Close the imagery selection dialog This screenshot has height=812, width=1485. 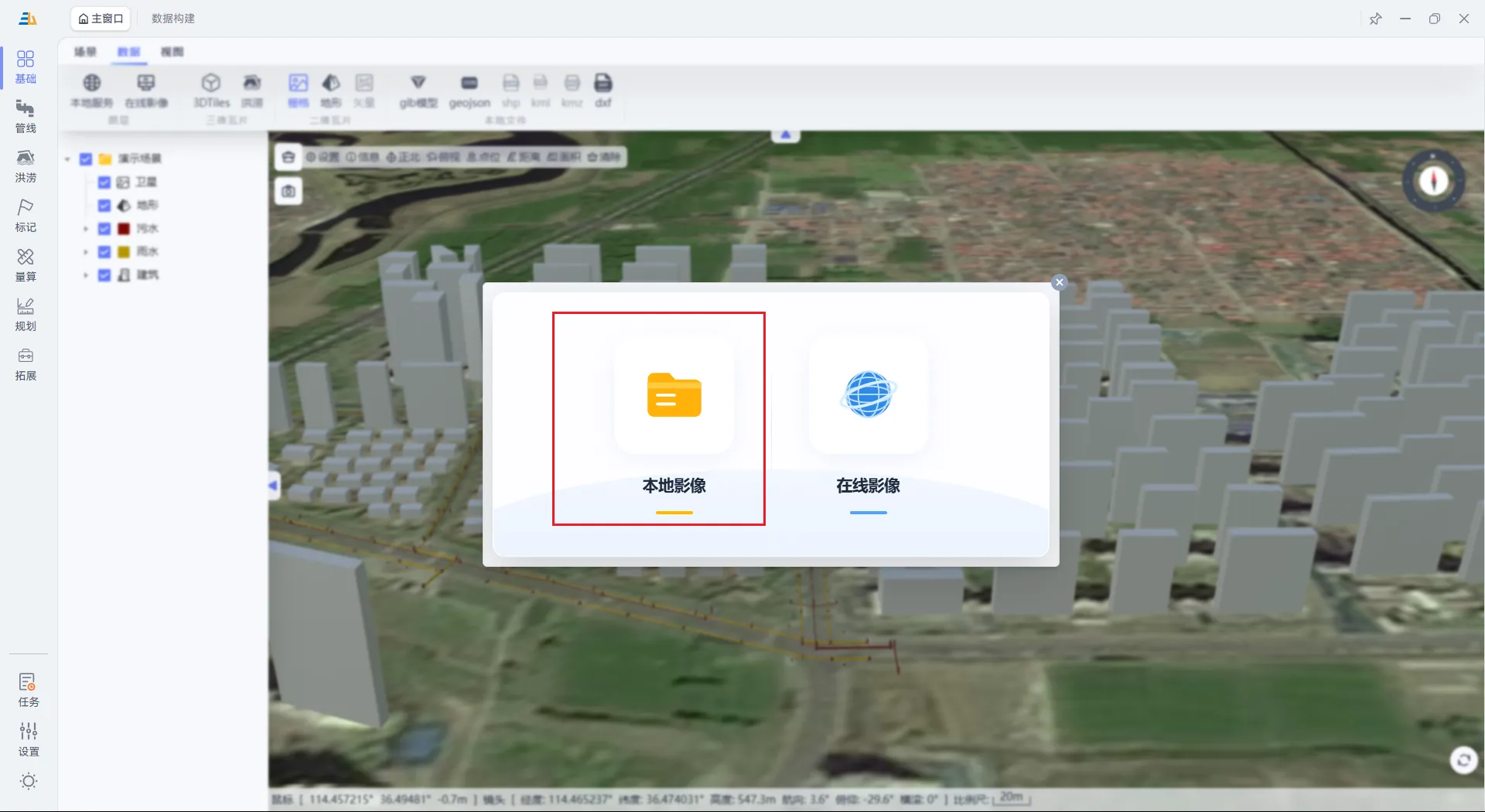(x=1060, y=282)
